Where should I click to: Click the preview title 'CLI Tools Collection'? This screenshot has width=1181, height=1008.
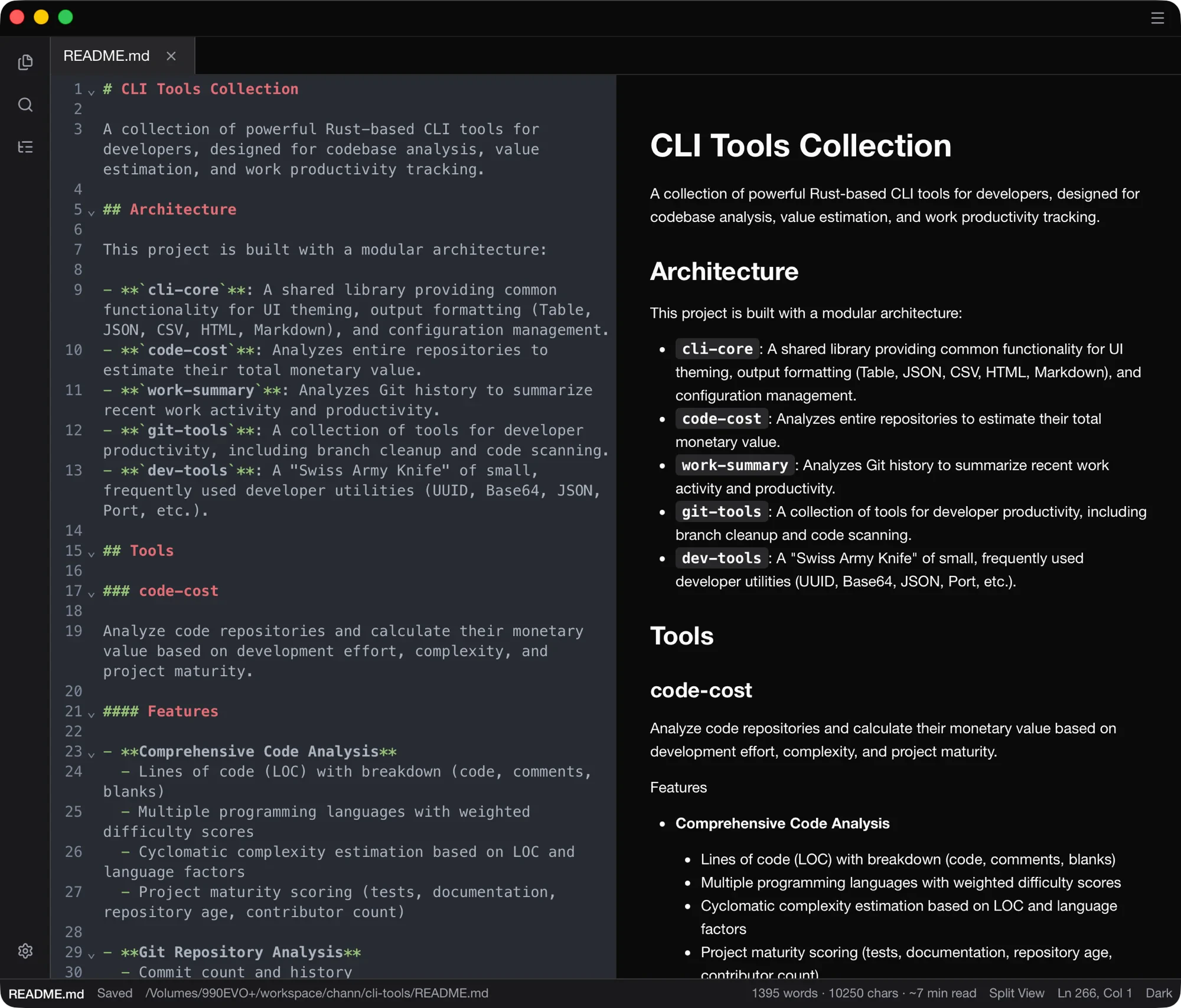[801, 146]
